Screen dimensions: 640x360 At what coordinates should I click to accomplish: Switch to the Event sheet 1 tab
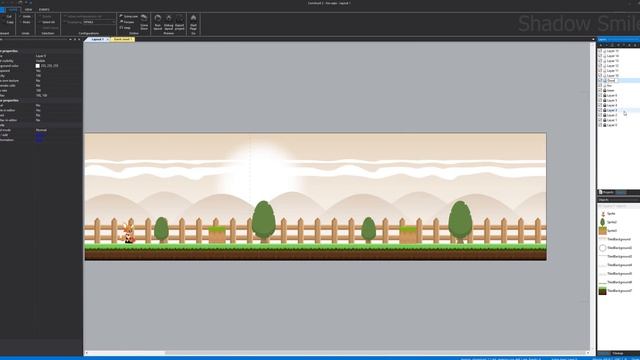coord(121,39)
